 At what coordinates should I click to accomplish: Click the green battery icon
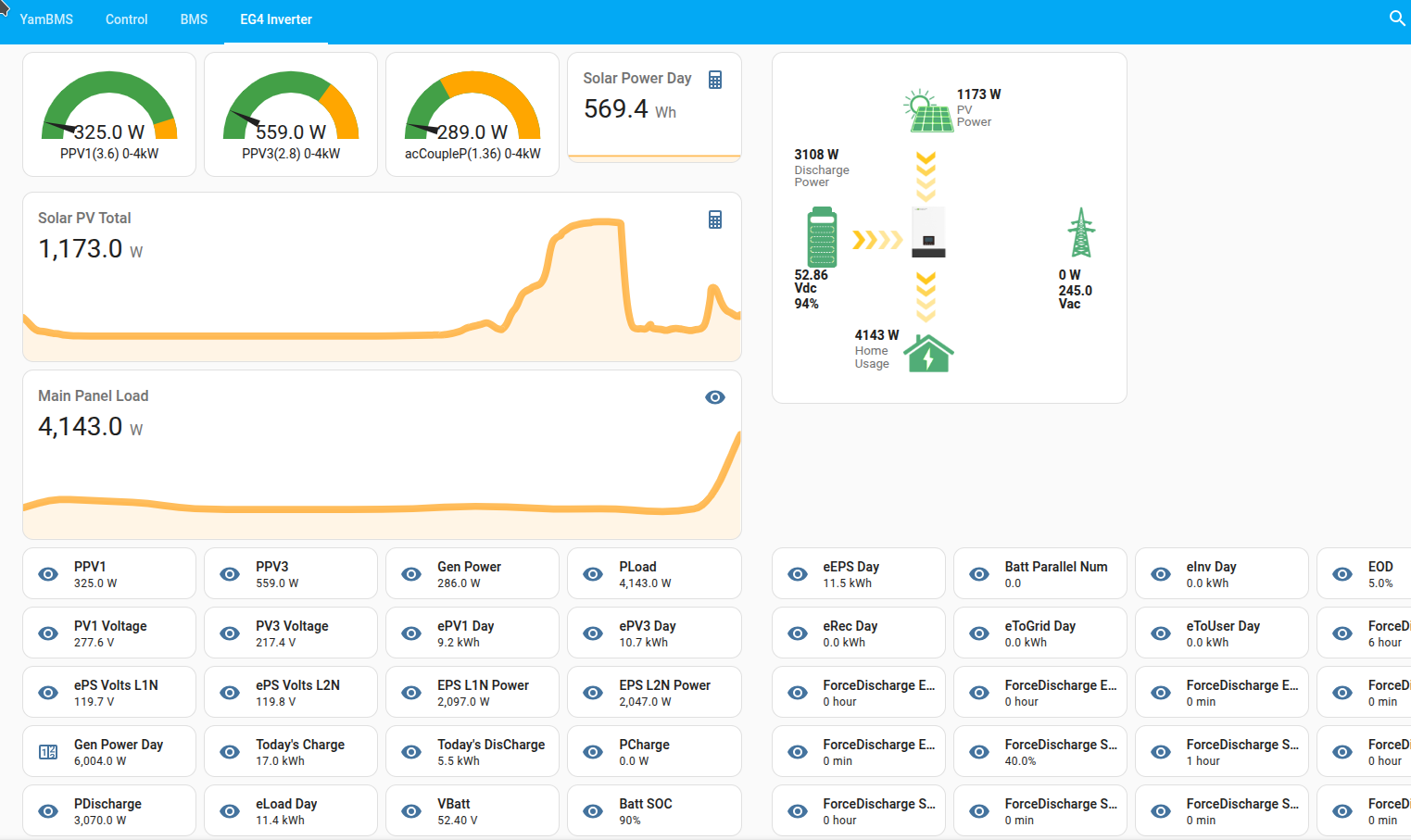coord(822,238)
